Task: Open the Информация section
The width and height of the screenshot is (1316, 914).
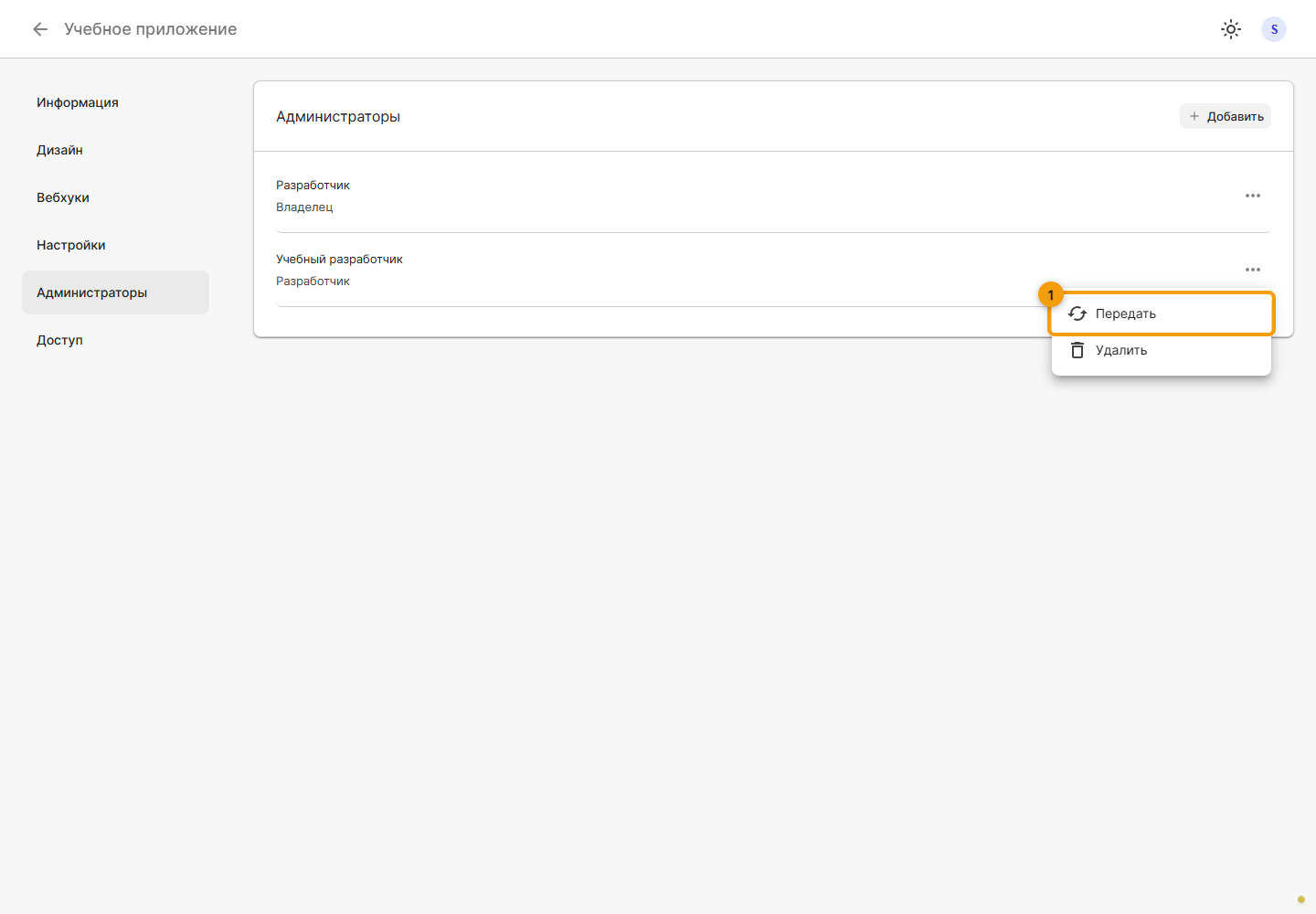Action: 115,102
